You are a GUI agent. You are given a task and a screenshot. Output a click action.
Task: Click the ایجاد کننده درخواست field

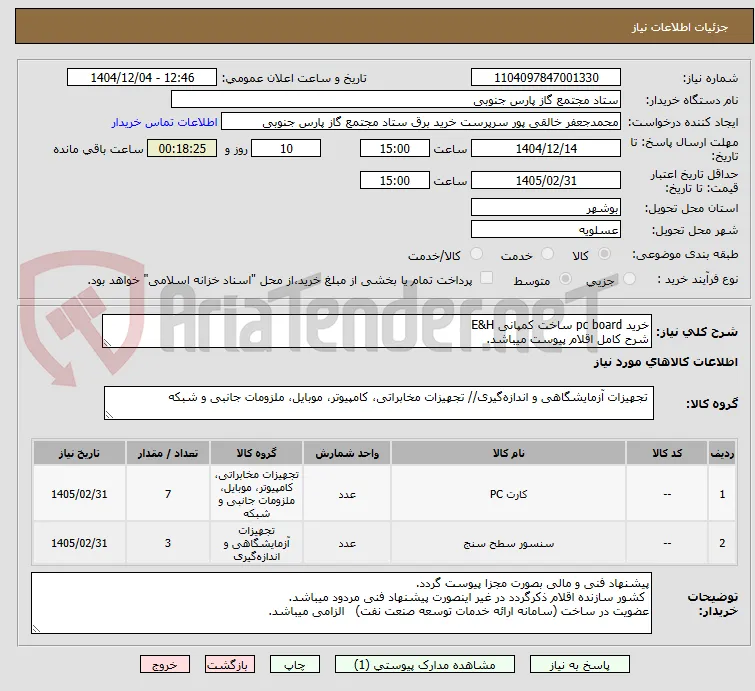(x=420, y=122)
